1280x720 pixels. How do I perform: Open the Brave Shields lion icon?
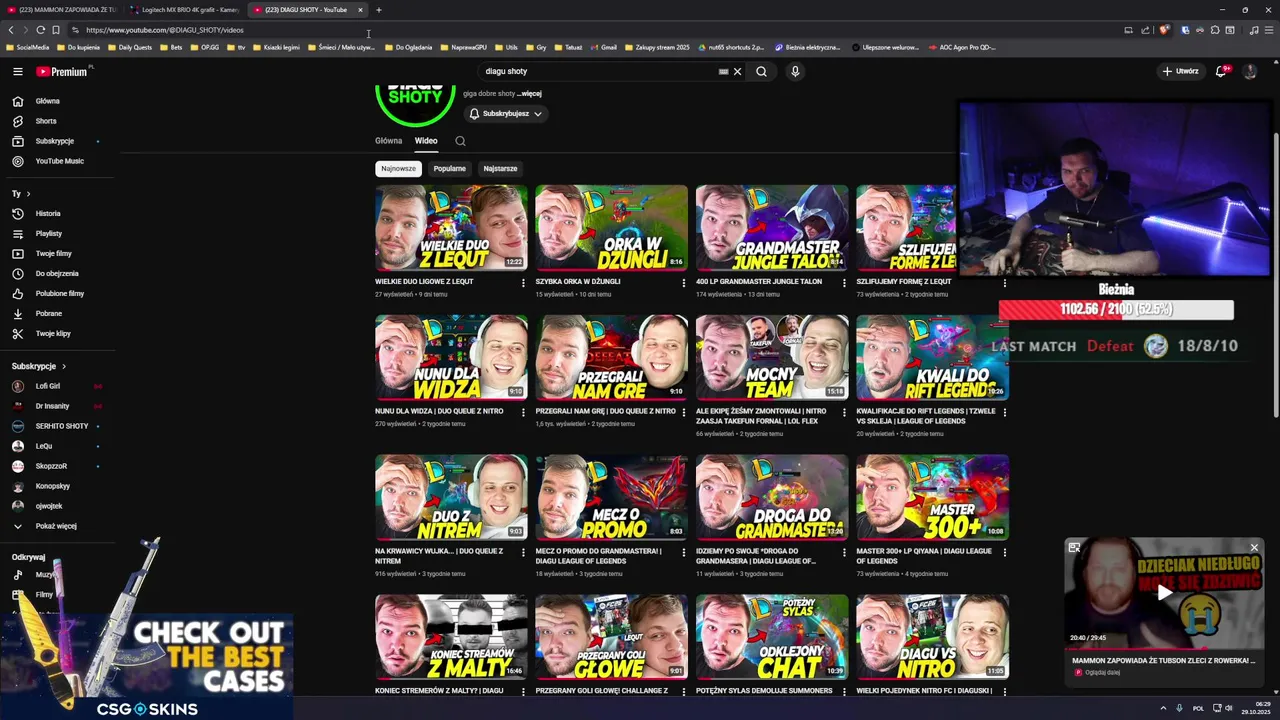click(x=1164, y=30)
